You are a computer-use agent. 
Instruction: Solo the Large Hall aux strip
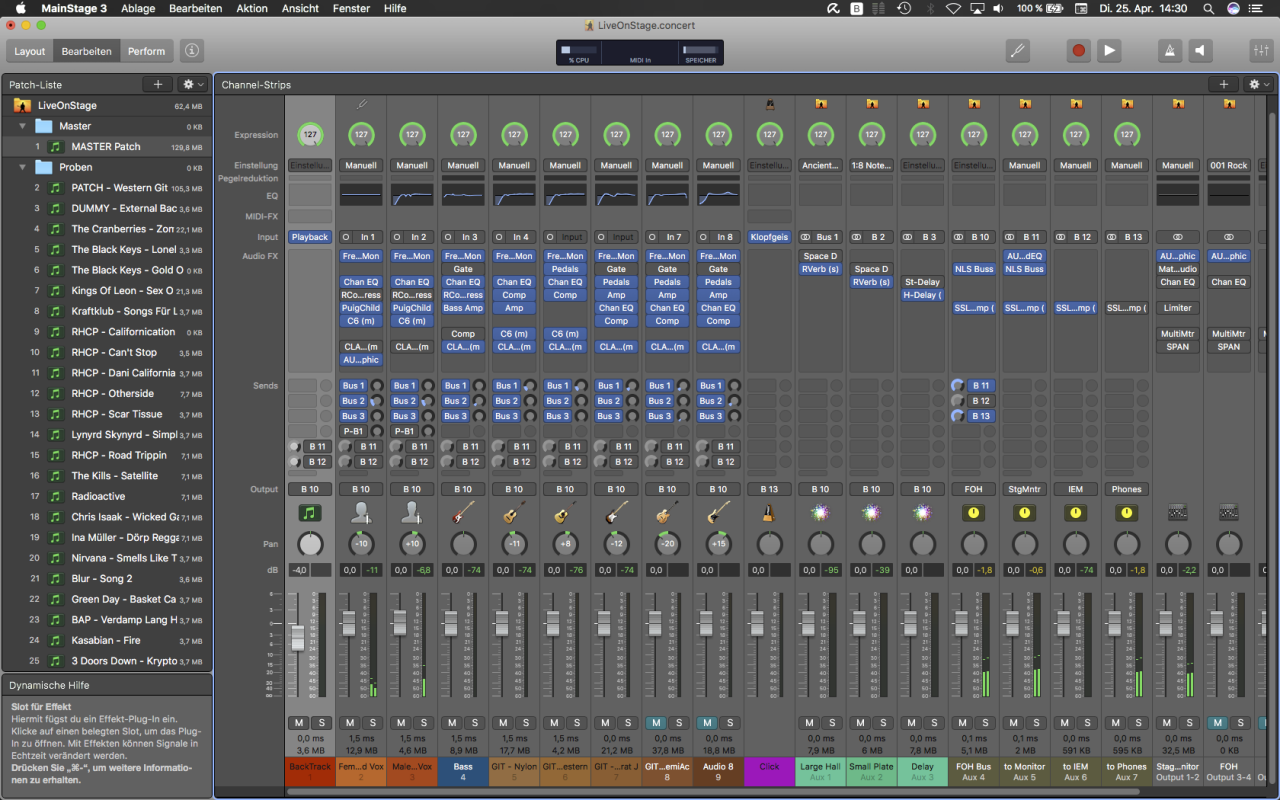tap(831, 723)
